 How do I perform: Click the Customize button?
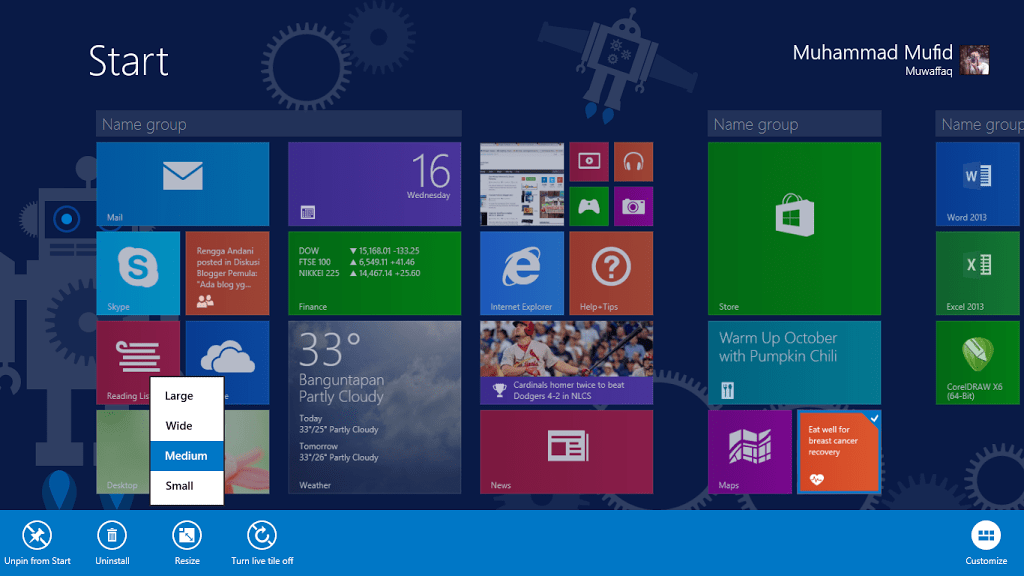[x=986, y=543]
